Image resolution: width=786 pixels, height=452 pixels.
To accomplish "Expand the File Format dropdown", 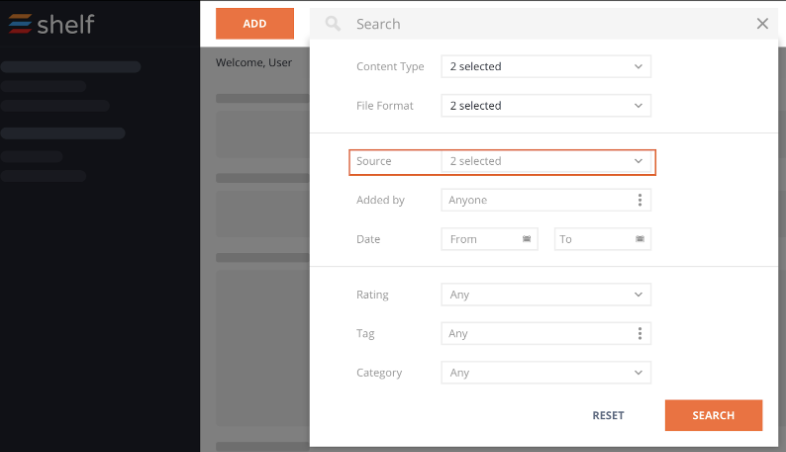I will (x=546, y=106).
